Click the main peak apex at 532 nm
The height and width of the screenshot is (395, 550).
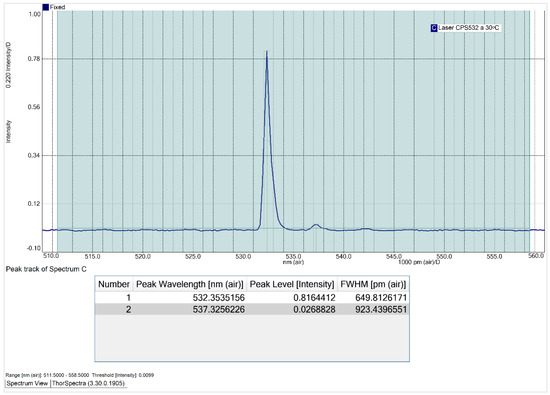coord(267,52)
